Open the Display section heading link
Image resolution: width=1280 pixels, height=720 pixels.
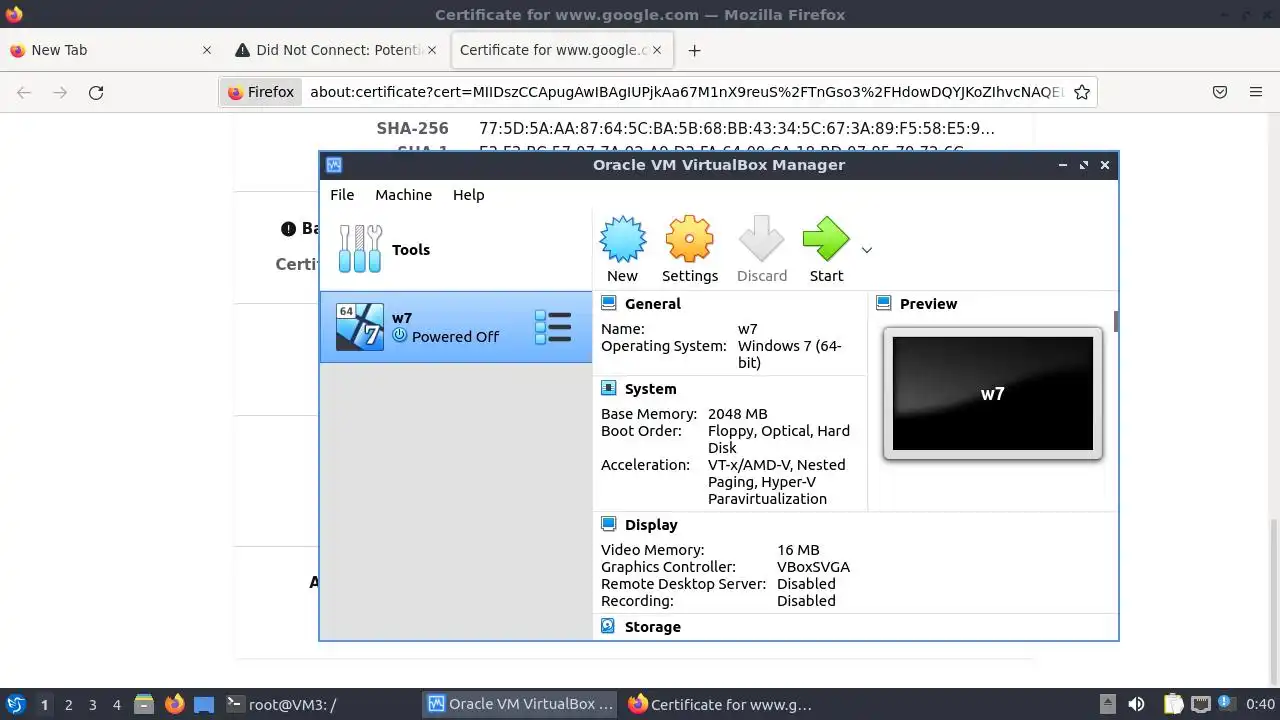(651, 525)
